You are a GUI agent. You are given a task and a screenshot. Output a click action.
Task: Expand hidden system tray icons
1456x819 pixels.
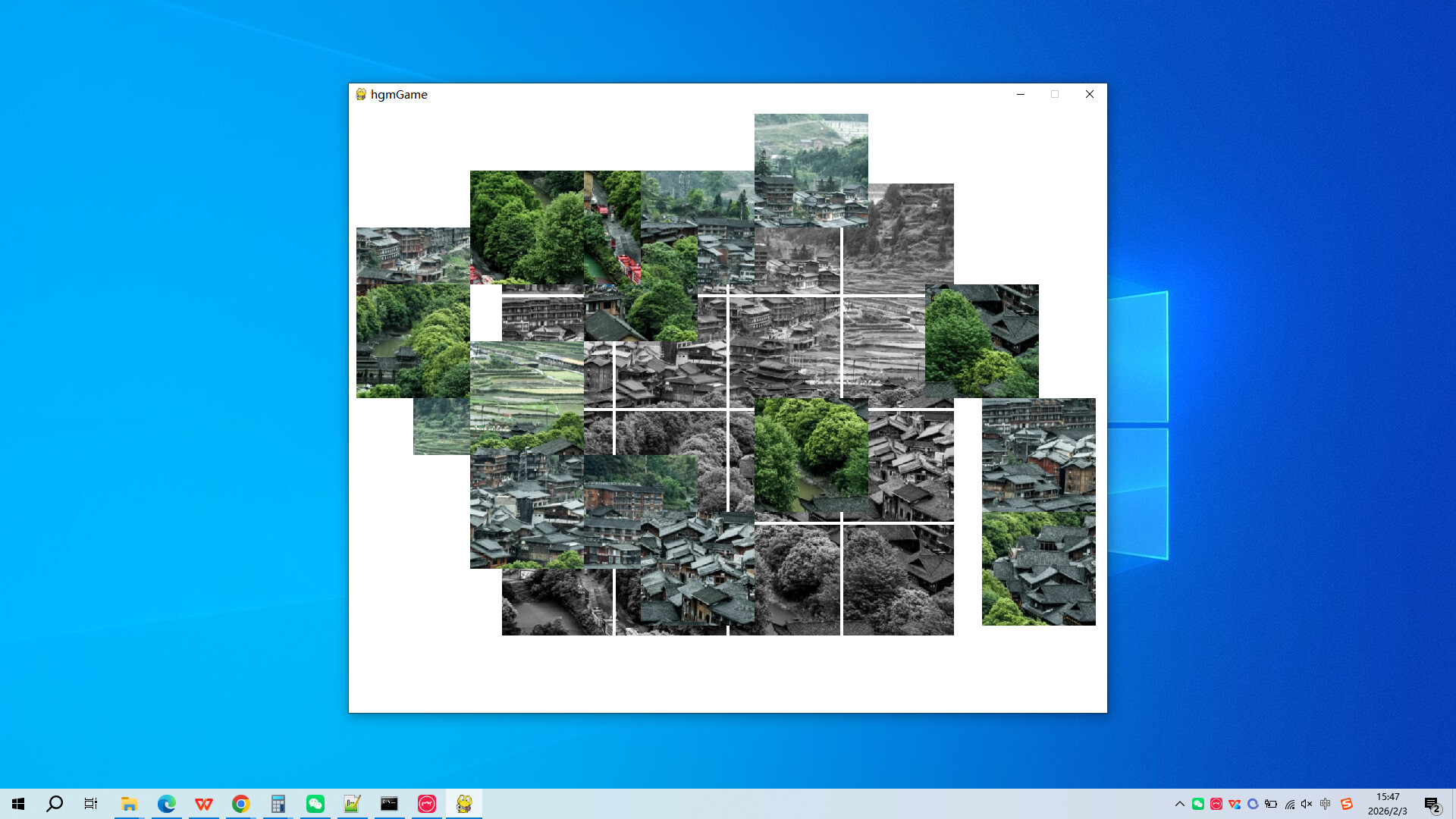(x=1180, y=803)
